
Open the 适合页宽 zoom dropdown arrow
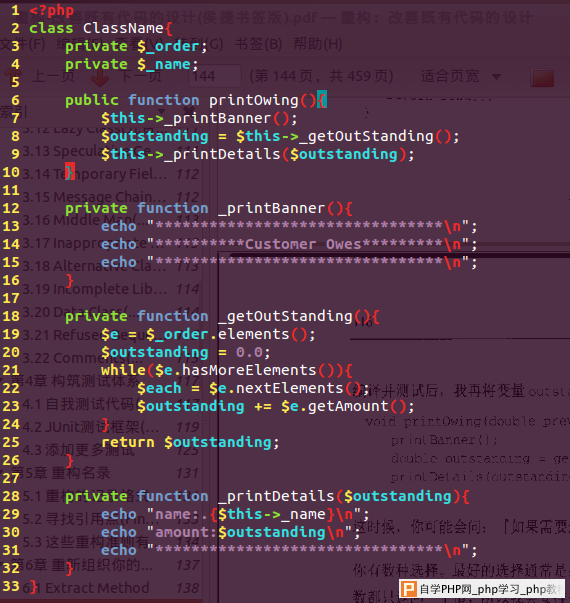click(496, 77)
